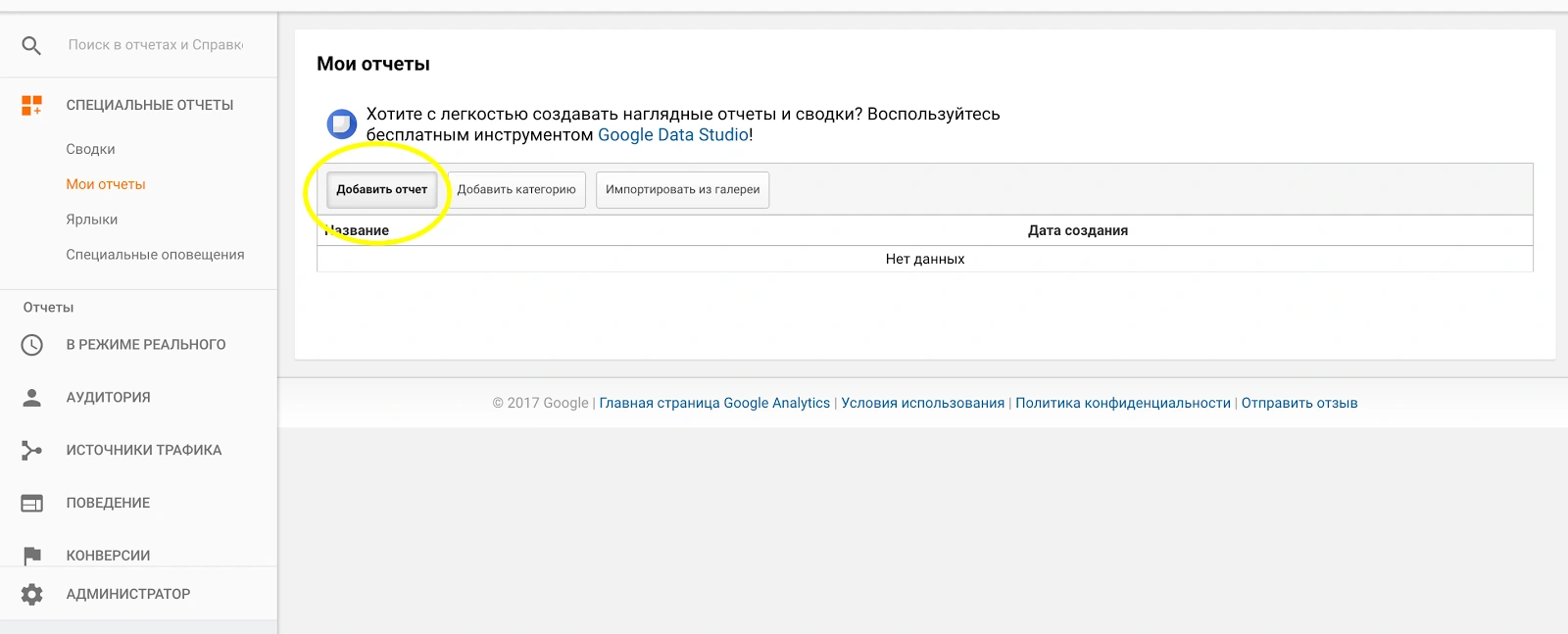This screenshot has width=1568, height=634.
Task: Click the Conversions flag icon
Action: [x=31, y=556]
